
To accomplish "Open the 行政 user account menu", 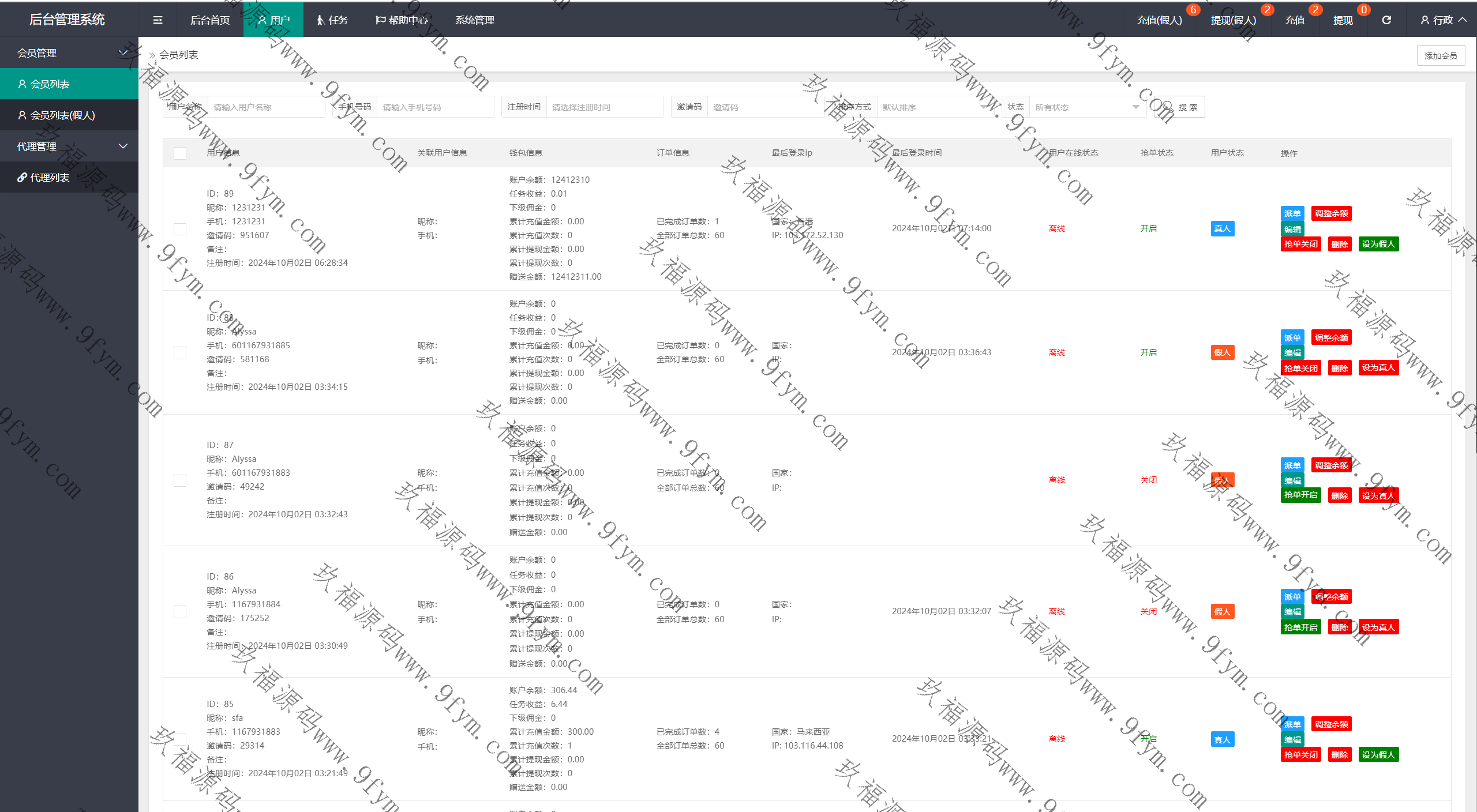I will pyautogui.click(x=1443, y=20).
